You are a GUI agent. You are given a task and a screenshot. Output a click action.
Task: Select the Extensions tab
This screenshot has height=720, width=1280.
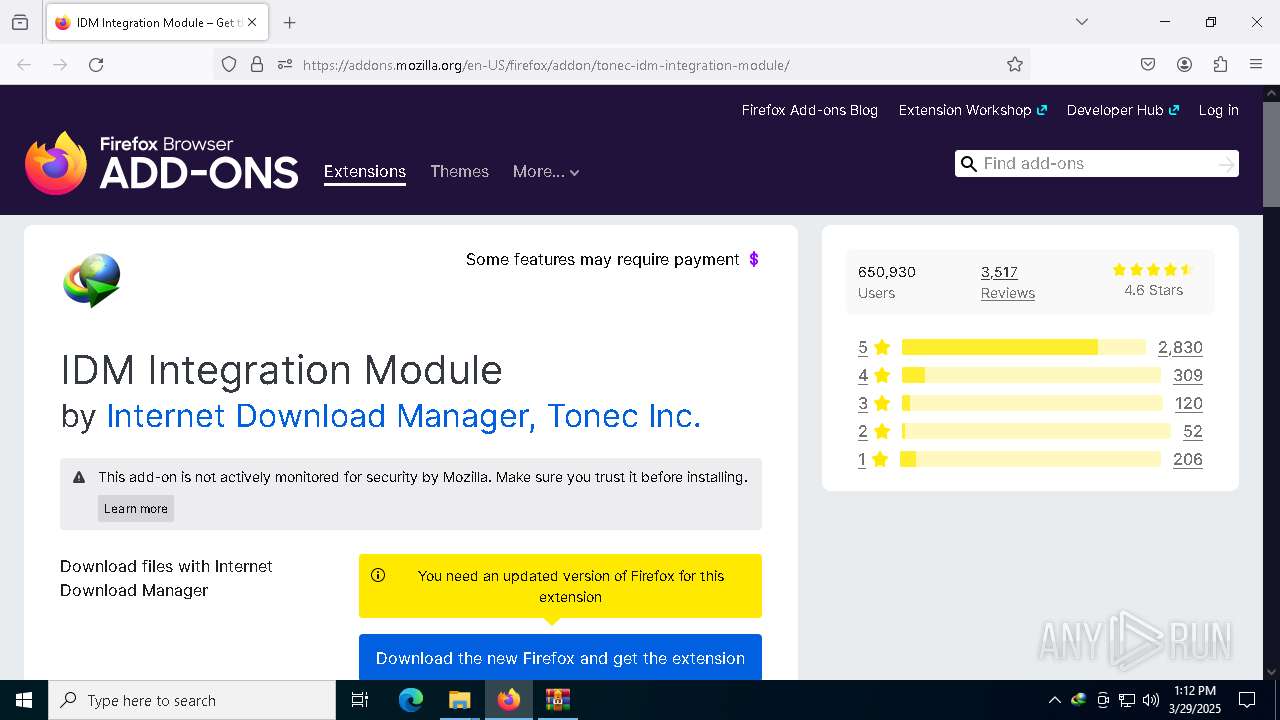365,172
